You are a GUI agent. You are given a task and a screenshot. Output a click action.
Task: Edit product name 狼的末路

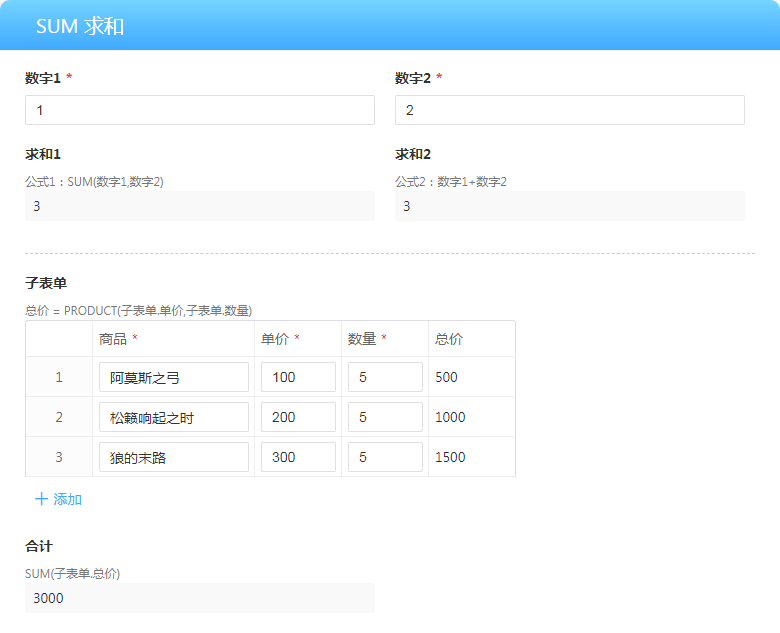173,457
